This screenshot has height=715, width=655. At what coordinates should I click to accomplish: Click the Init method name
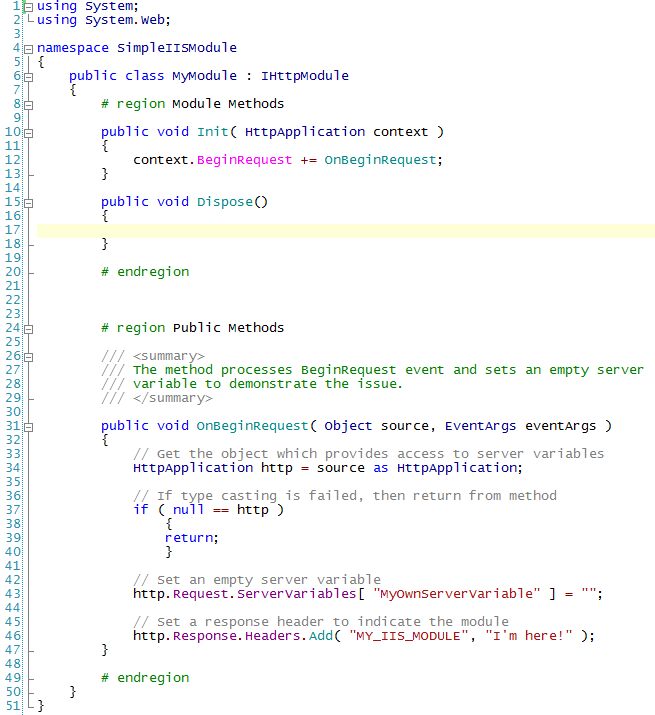click(x=213, y=132)
